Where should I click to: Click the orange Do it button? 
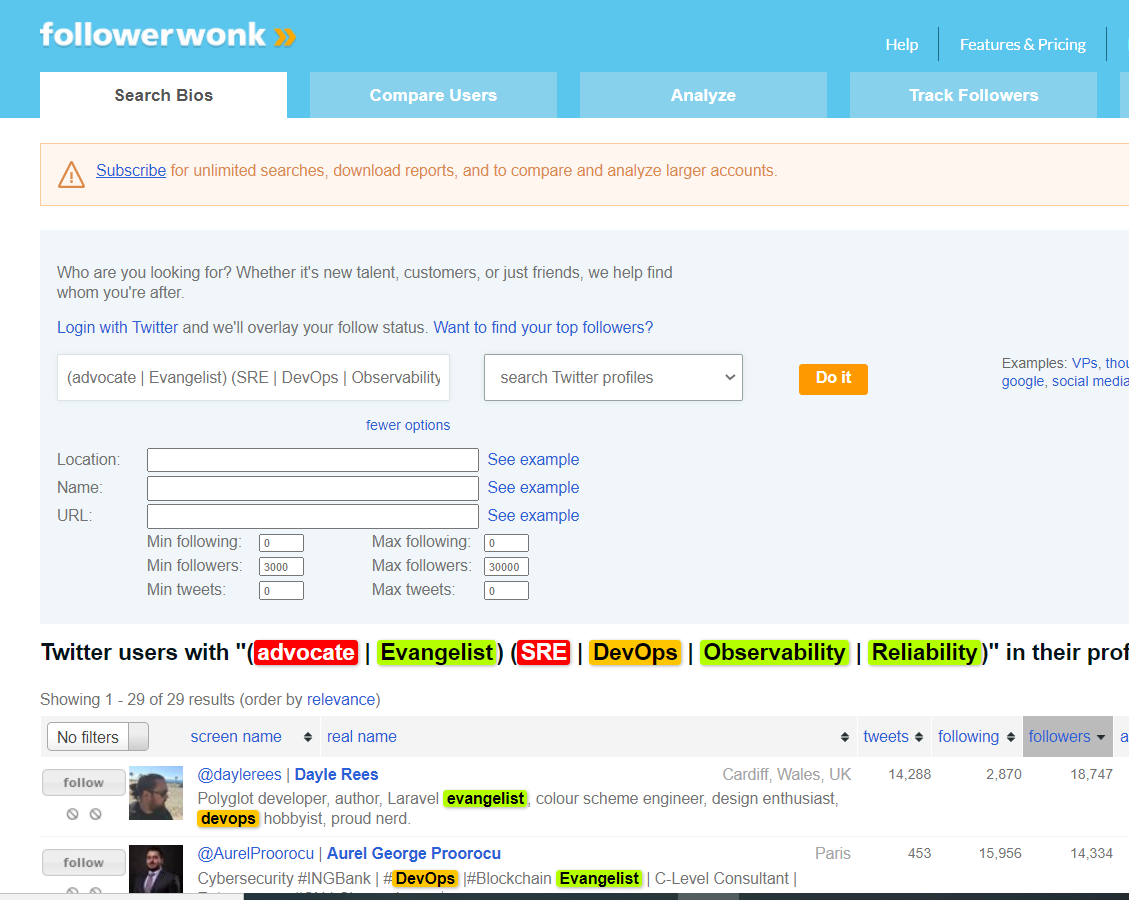point(833,379)
